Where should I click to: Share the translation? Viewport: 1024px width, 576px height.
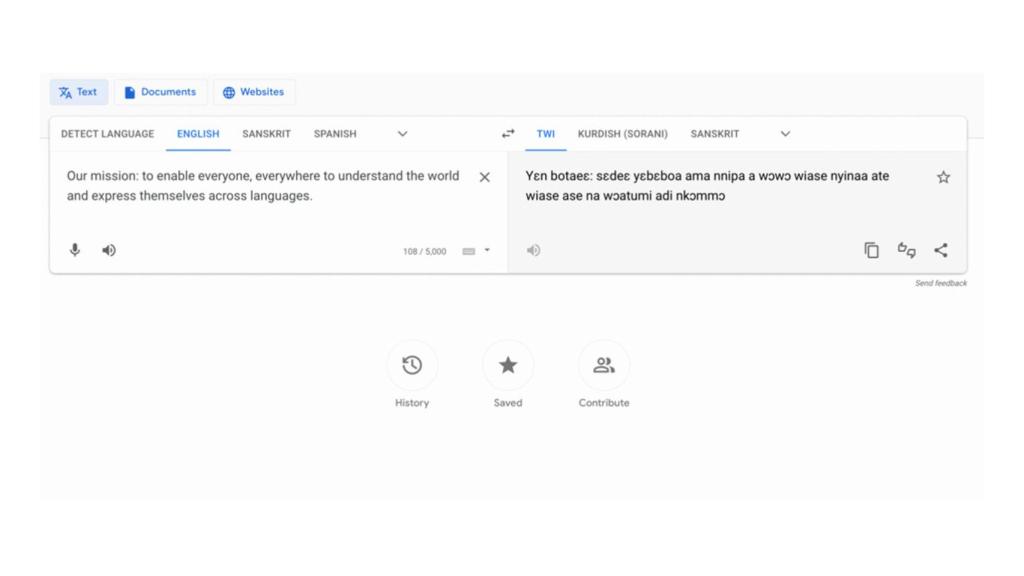click(940, 250)
